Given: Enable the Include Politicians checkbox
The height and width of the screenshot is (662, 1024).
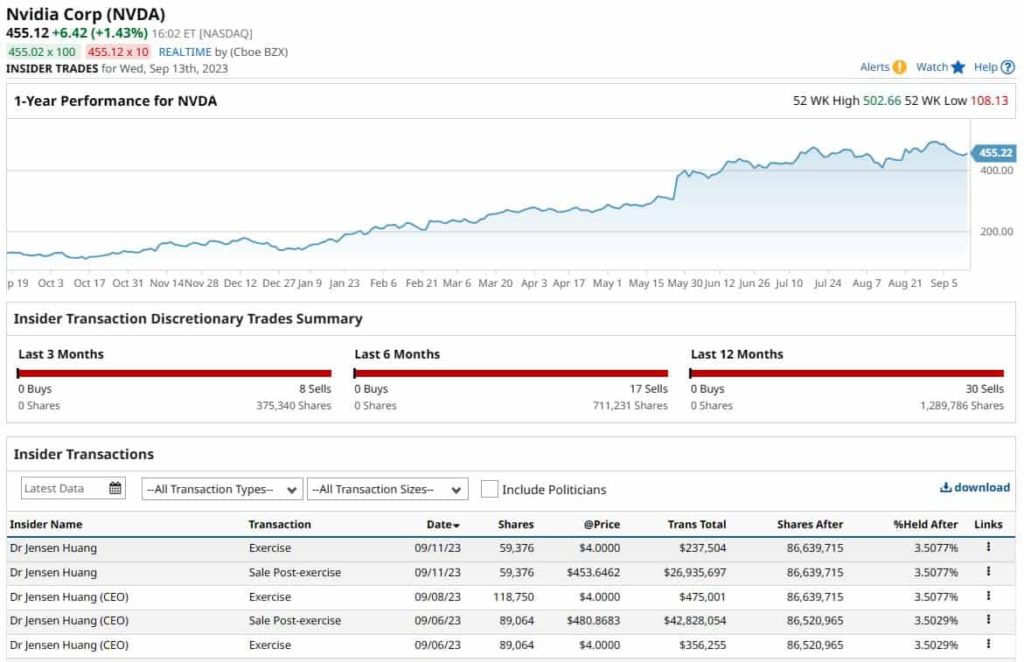Looking at the screenshot, I should [x=489, y=489].
